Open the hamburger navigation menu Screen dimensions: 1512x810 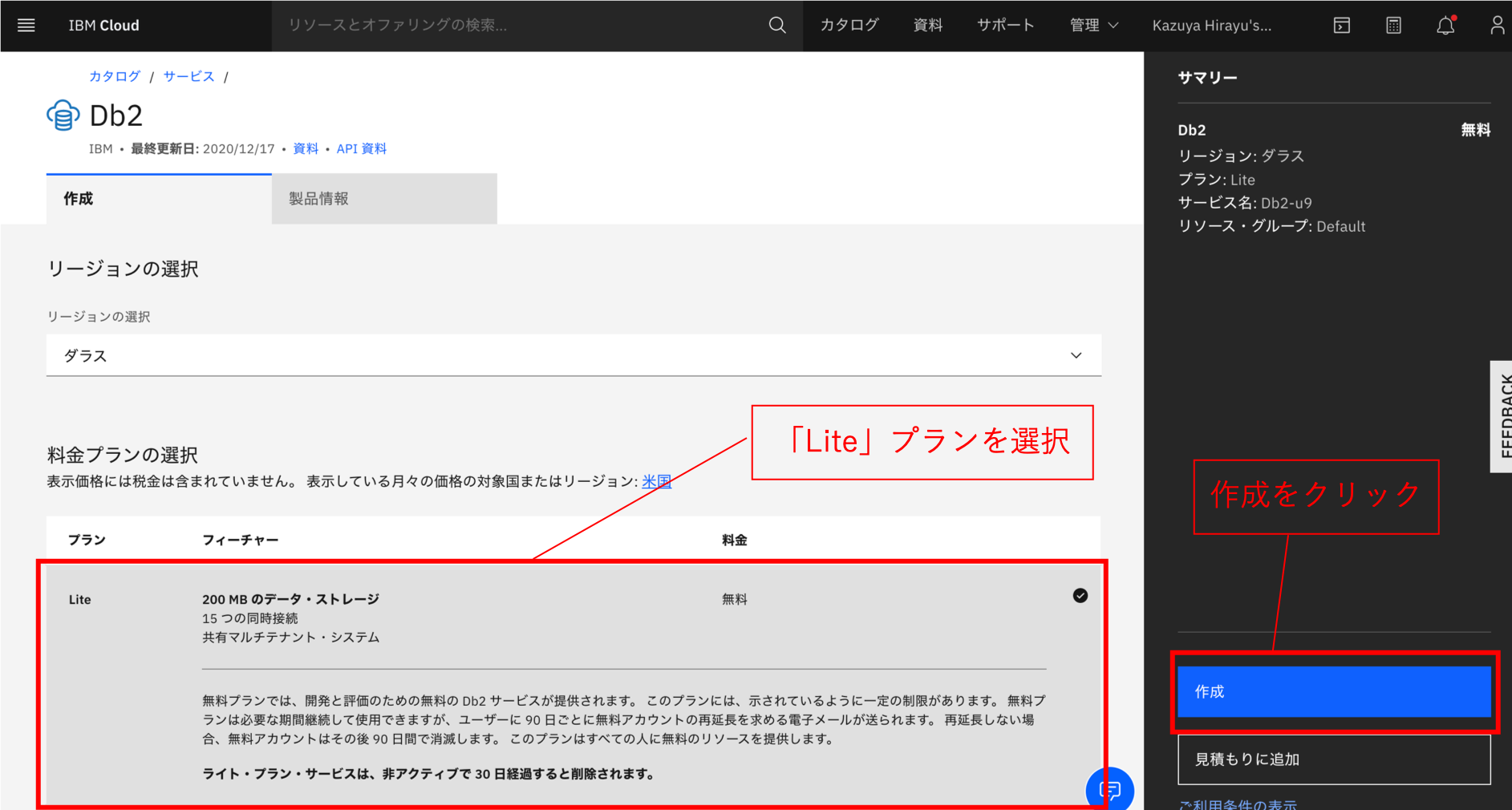tap(26, 25)
